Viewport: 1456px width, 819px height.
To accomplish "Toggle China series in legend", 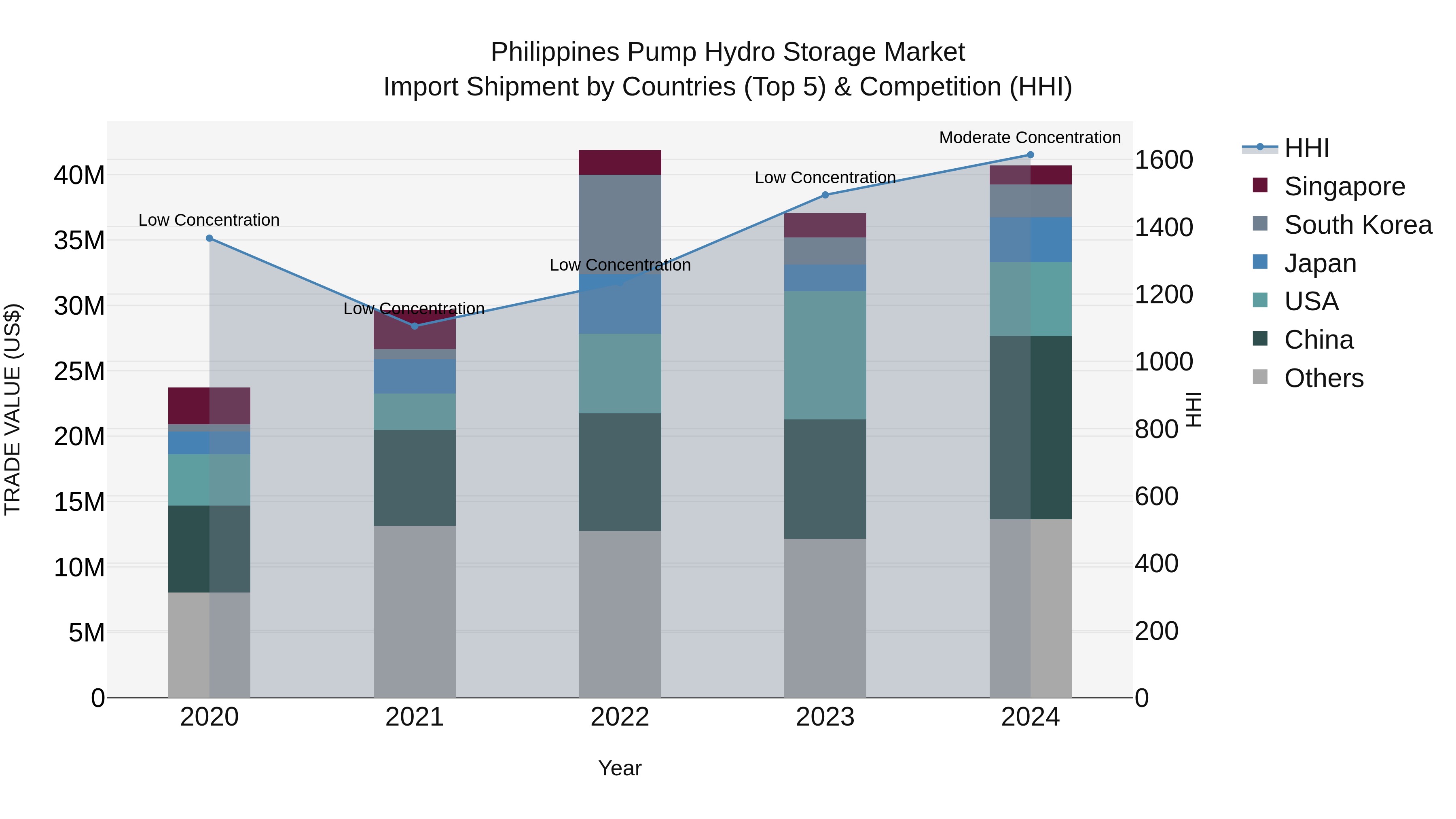I will 1304,340.
